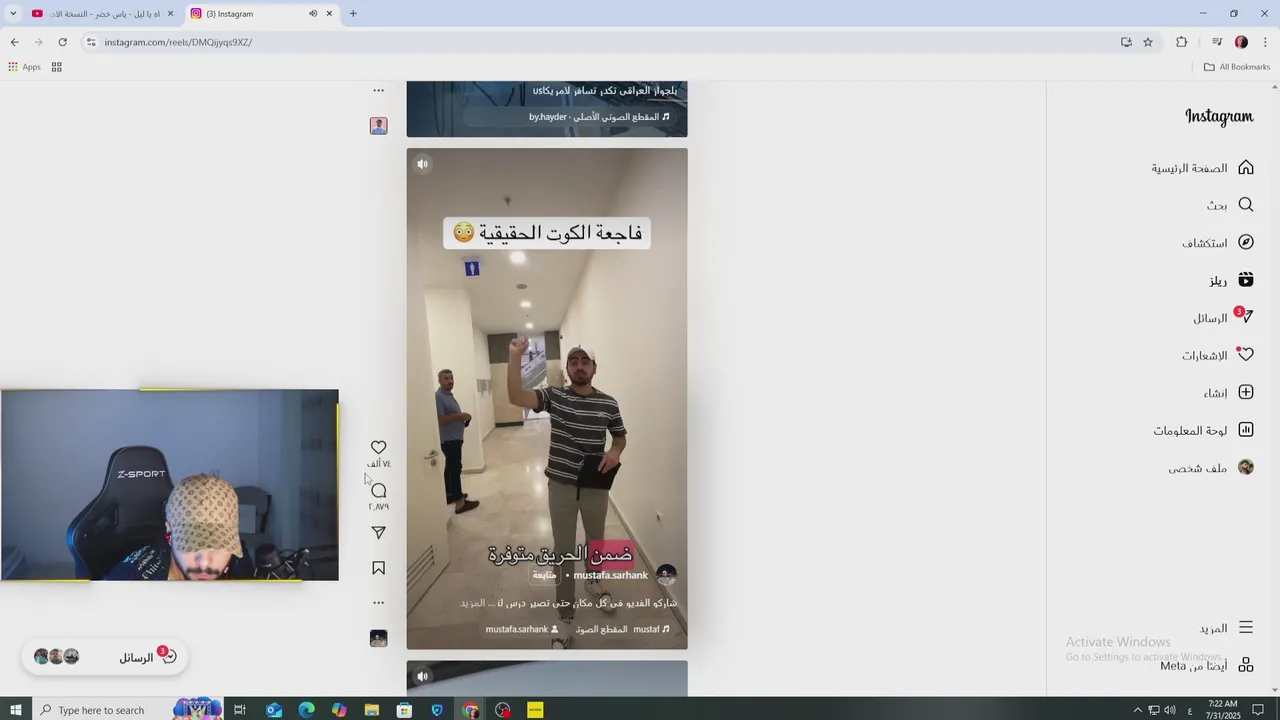Image resolution: width=1280 pixels, height=720 pixels.
Task: View site information next to the URL
Action: 91,42
